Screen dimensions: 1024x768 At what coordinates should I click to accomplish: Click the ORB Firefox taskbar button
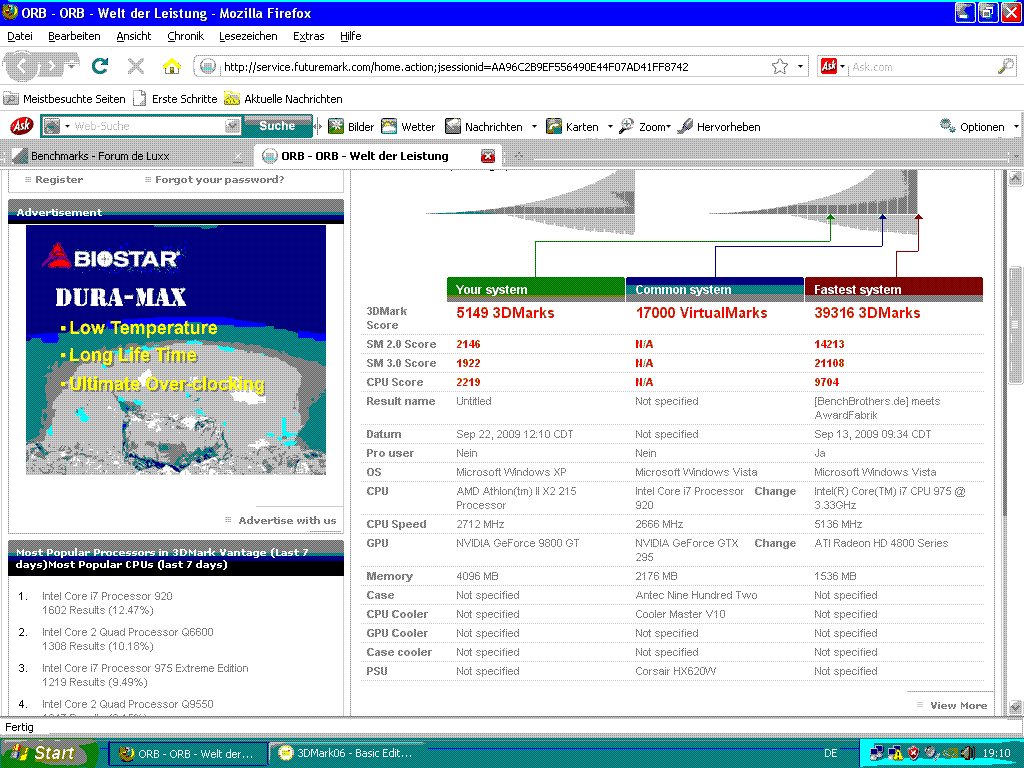(188, 753)
